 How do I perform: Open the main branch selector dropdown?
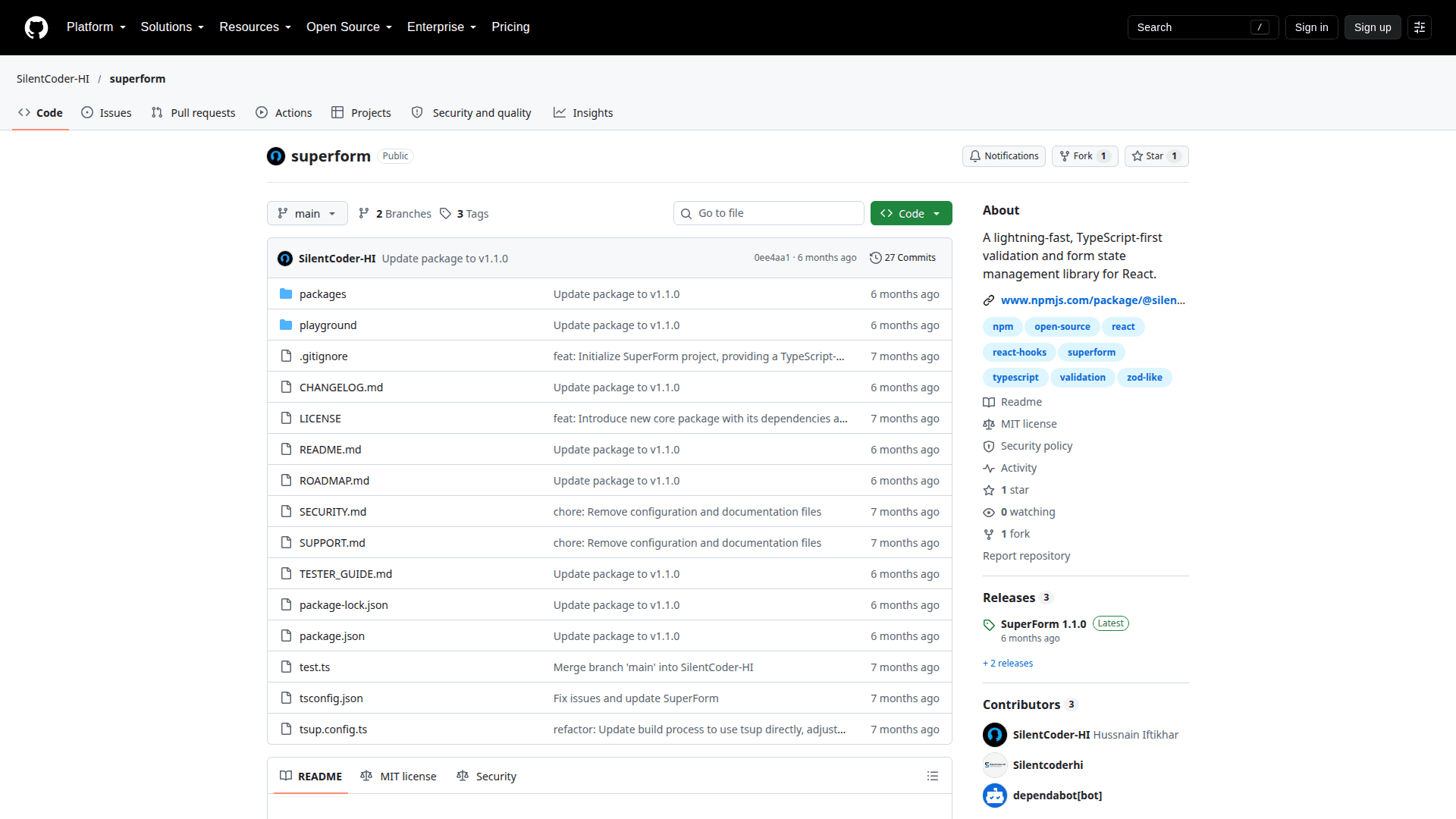click(307, 213)
